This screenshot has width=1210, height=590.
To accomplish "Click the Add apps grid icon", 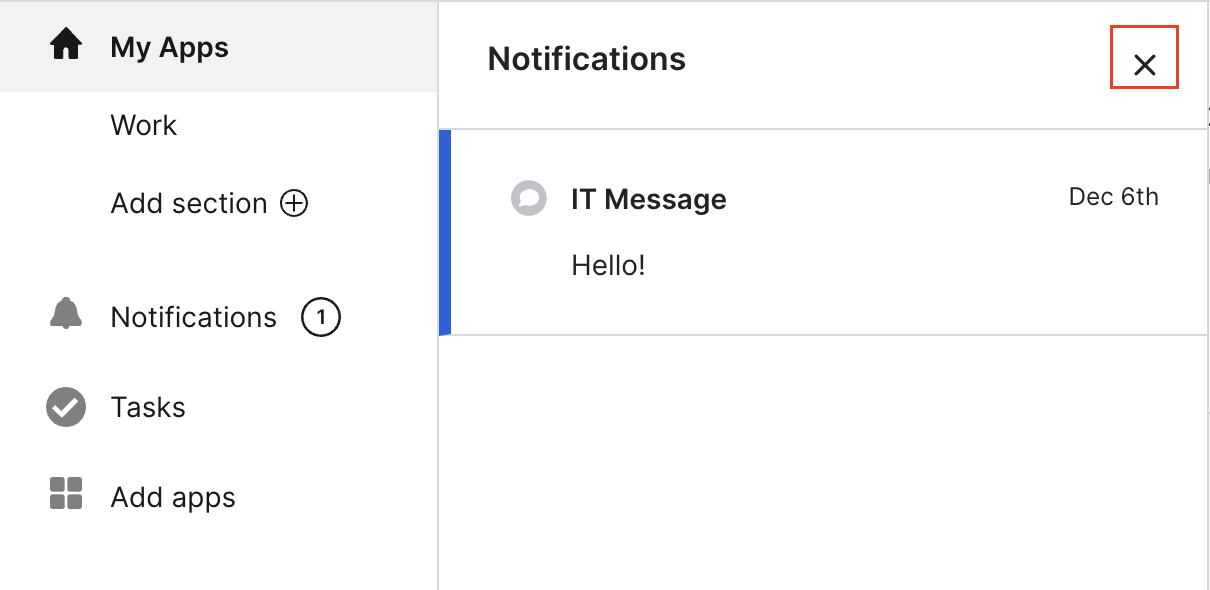I will [66, 494].
